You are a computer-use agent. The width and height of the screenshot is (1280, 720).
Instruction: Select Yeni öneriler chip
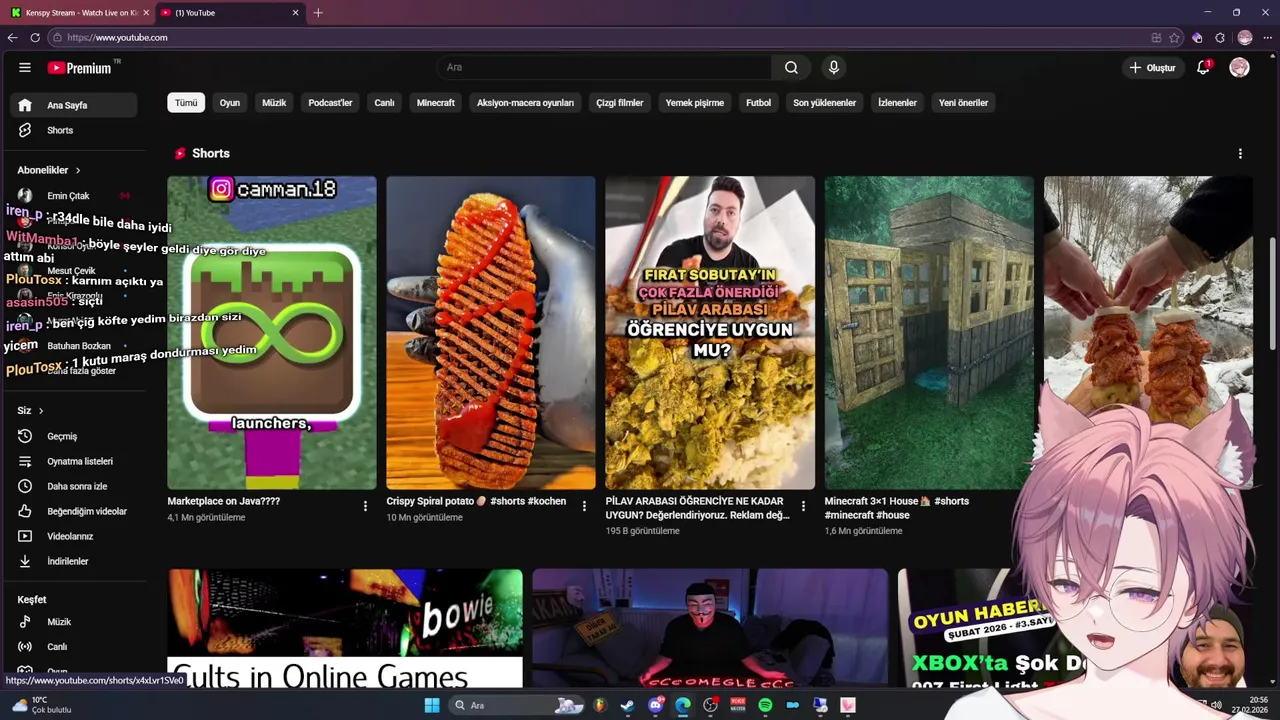click(963, 102)
